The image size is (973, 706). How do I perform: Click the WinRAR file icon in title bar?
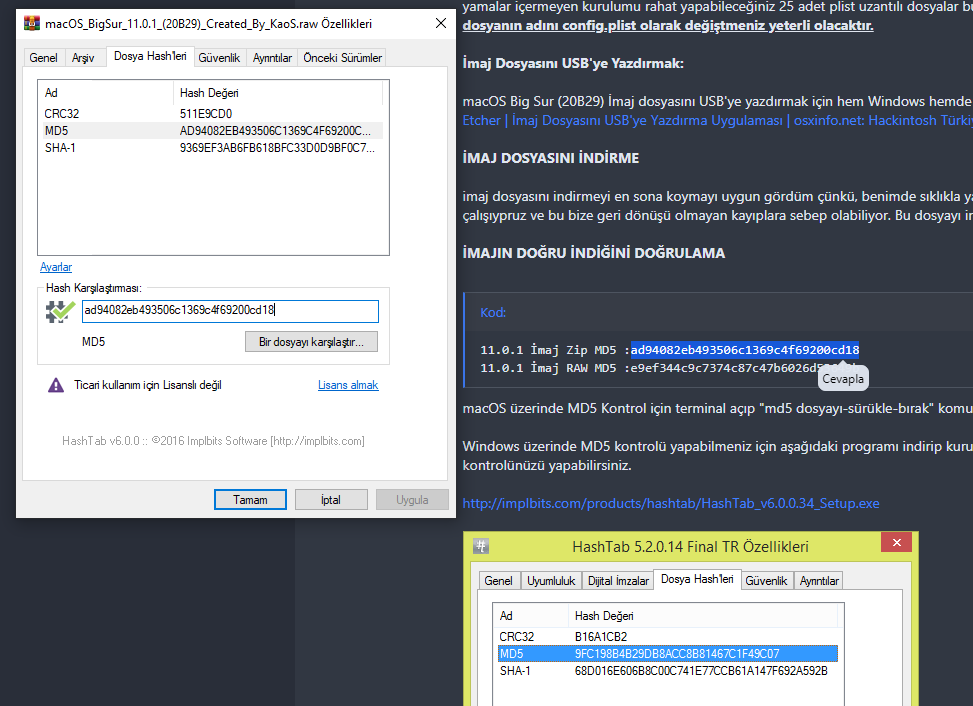tap(32, 24)
